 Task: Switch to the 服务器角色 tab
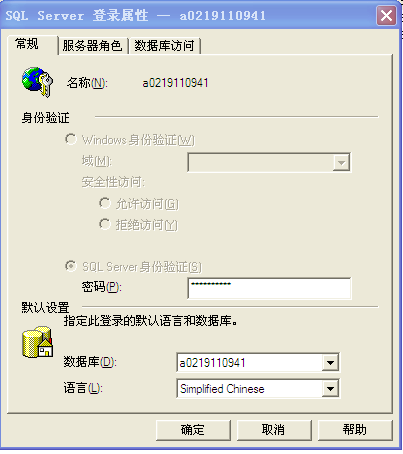point(92,46)
